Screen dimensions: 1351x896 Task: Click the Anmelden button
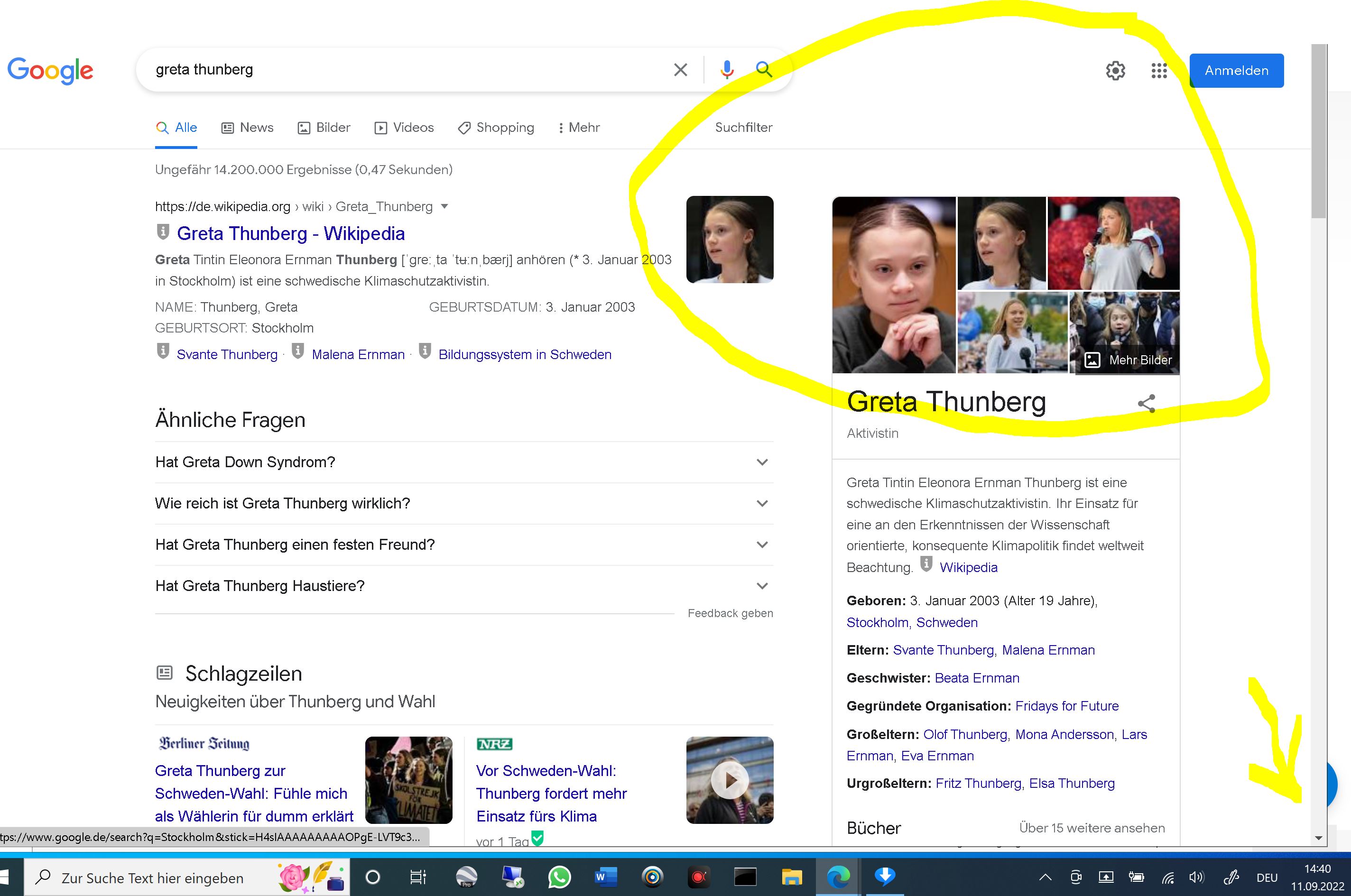click(1236, 71)
